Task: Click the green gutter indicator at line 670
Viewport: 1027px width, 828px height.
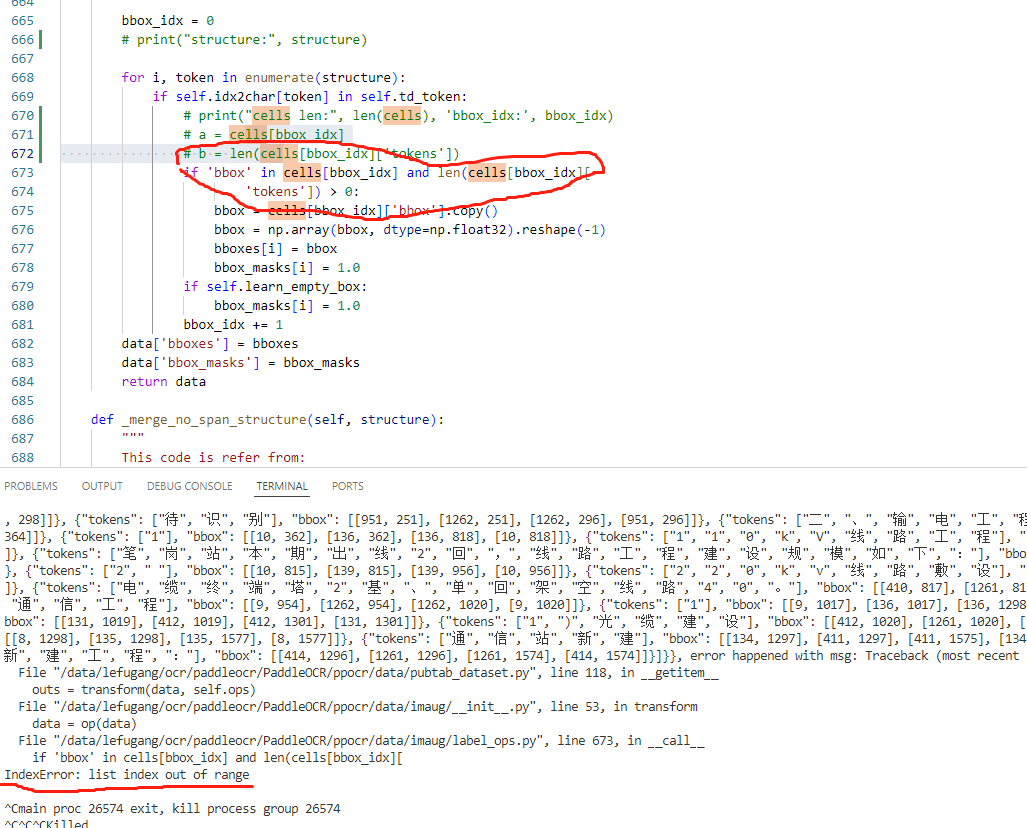Action: point(38,115)
